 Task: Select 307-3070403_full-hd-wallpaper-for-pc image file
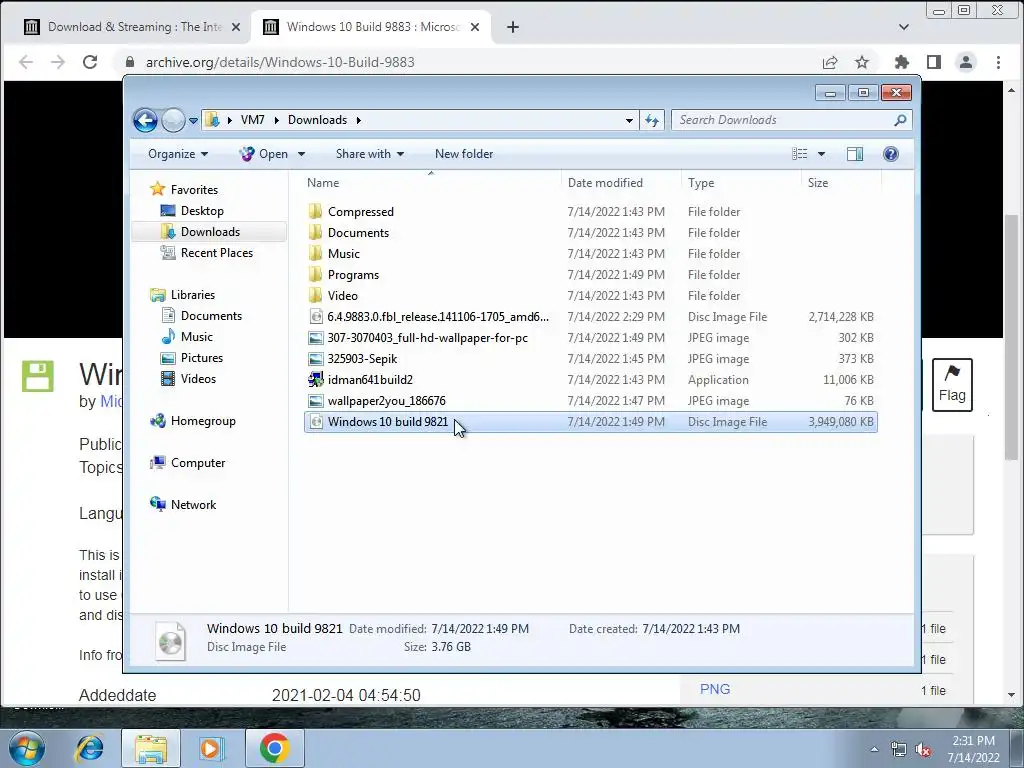[427, 338]
